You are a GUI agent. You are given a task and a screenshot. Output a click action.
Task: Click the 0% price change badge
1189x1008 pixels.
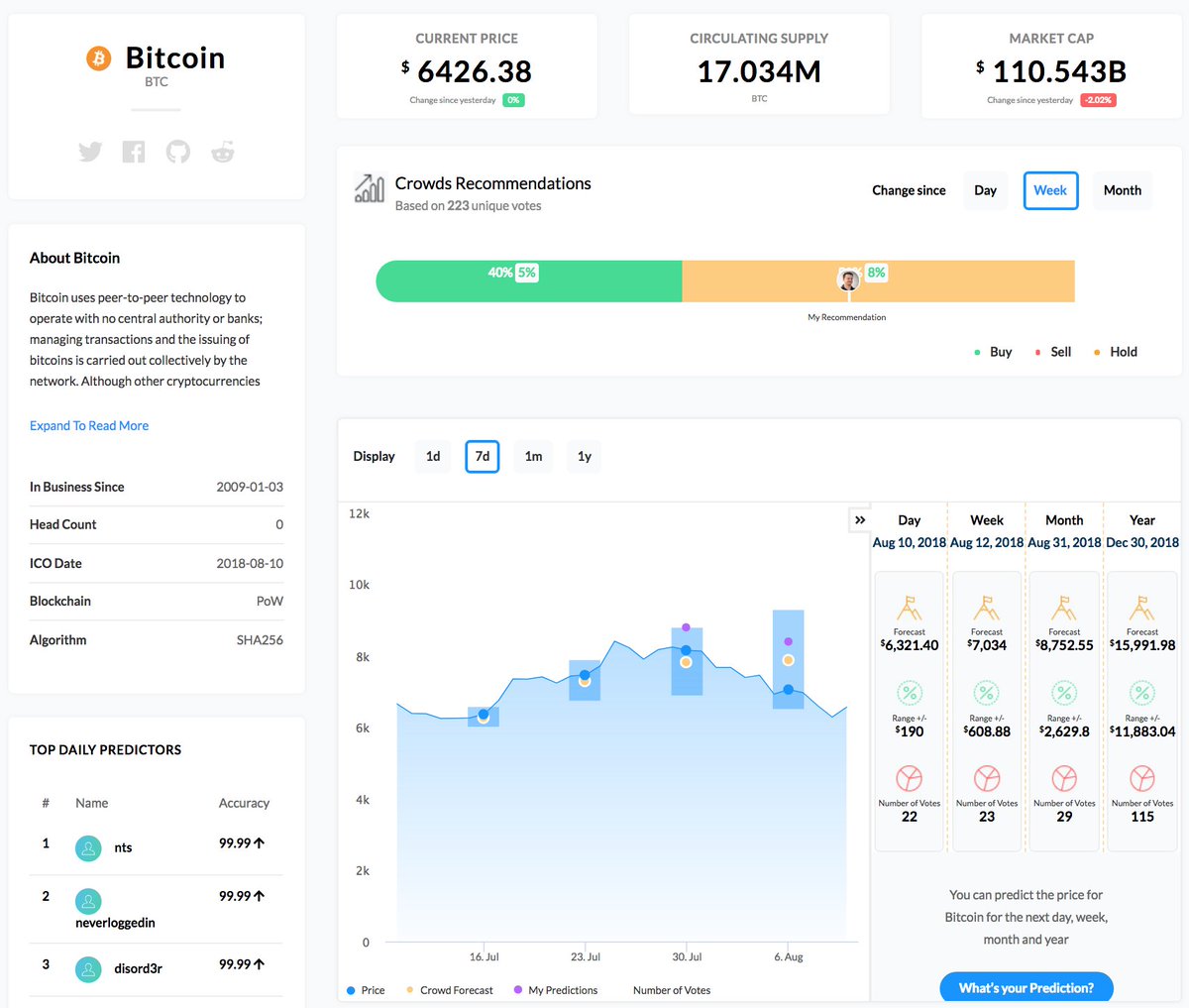pos(513,100)
